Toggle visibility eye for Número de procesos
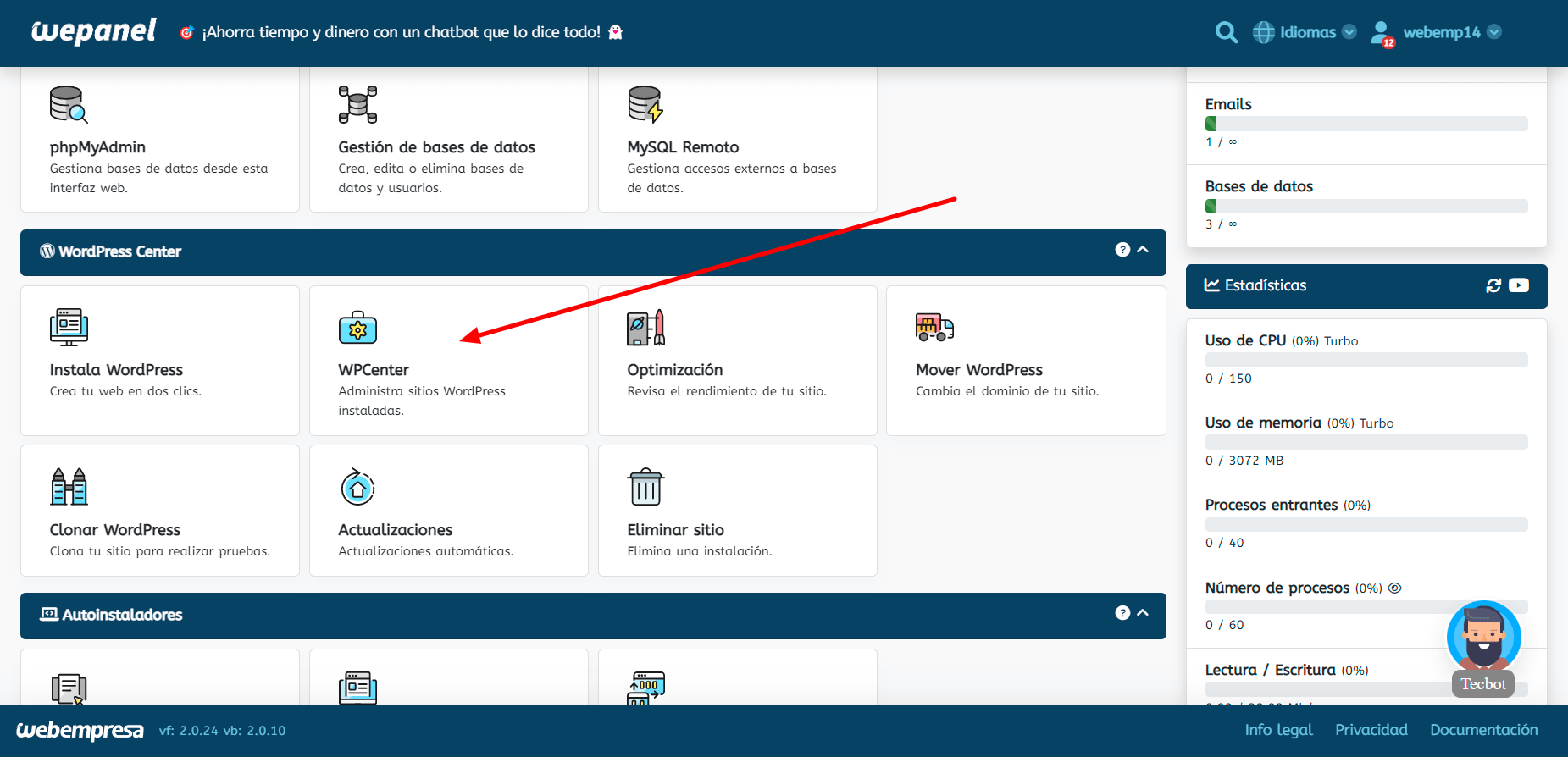 1394,588
